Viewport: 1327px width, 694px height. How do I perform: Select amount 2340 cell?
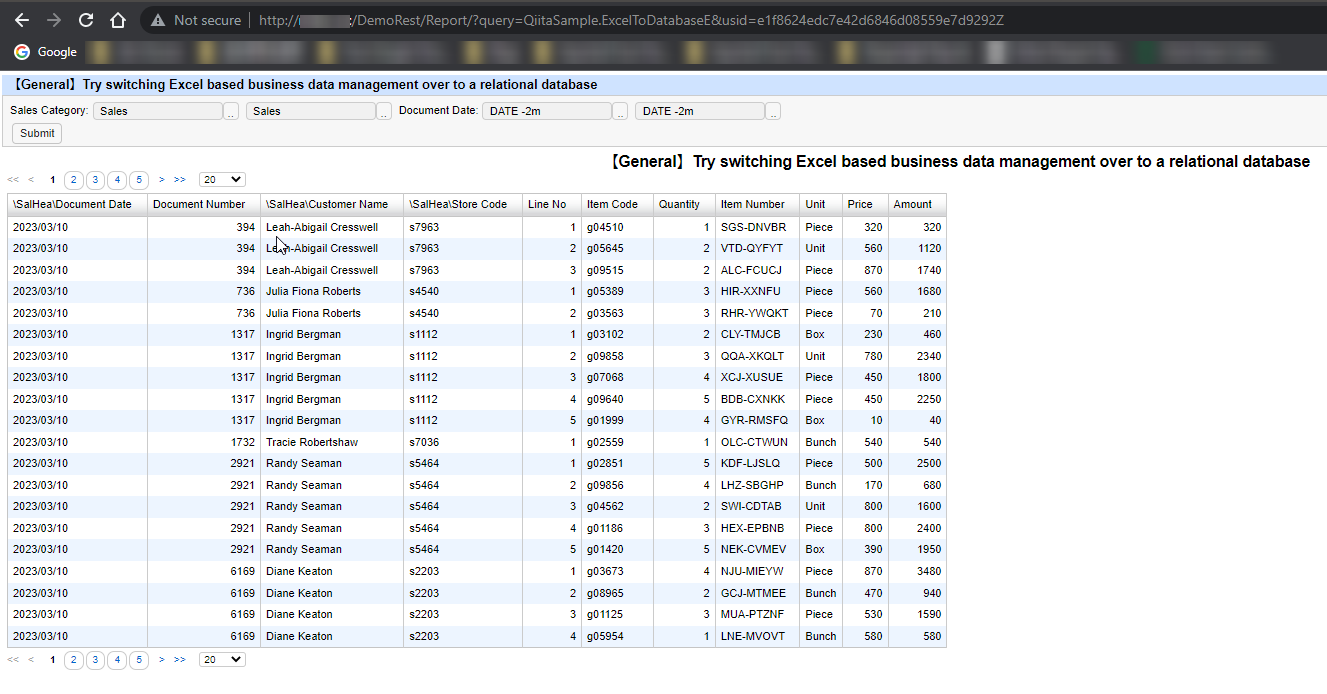(x=917, y=356)
